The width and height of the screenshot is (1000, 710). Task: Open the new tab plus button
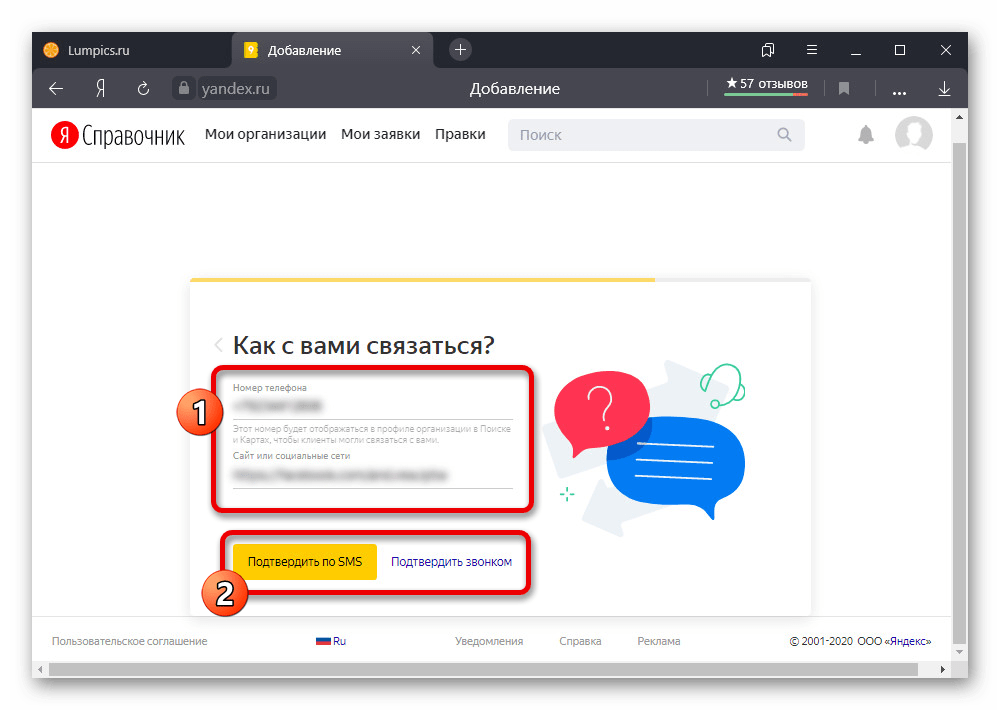pyautogui.click(x=460, y=50)
